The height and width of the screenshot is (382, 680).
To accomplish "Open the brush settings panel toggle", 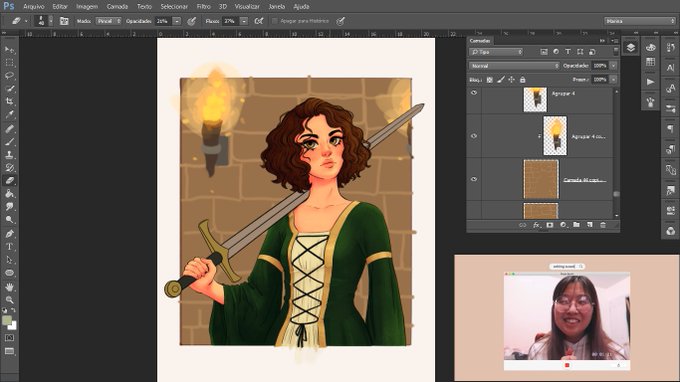I will pyautogui.click(x=64, y=21).
